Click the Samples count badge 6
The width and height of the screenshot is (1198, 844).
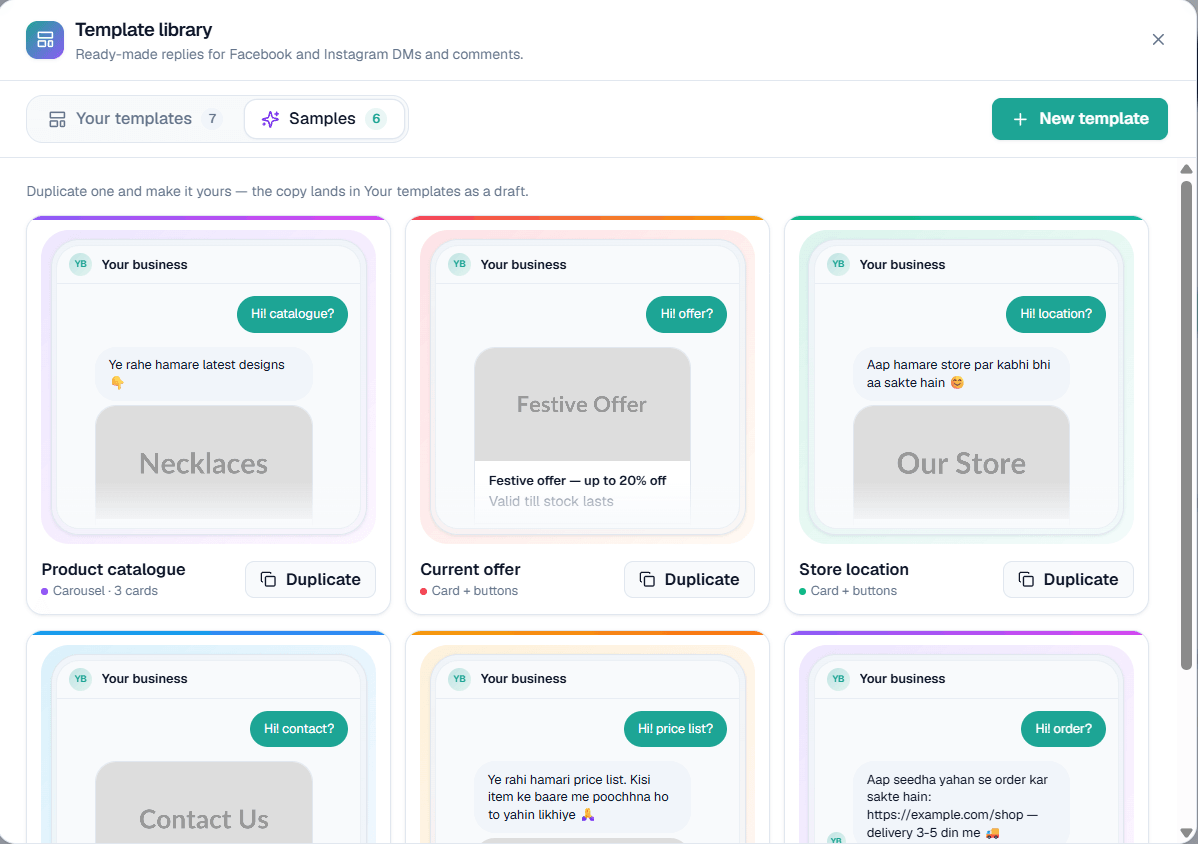376,118
